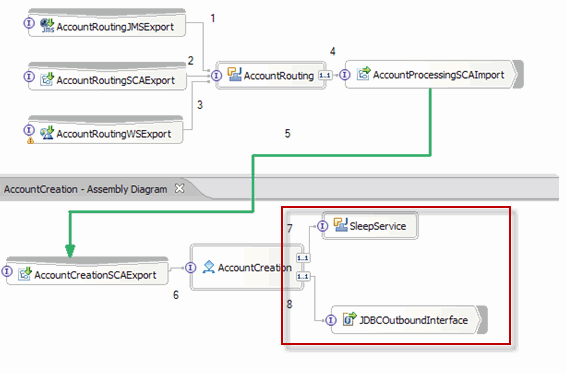
Task: Click the AccountProcessingSCAImport import icon
Action: pyautogui.click(x=364, y=73)
